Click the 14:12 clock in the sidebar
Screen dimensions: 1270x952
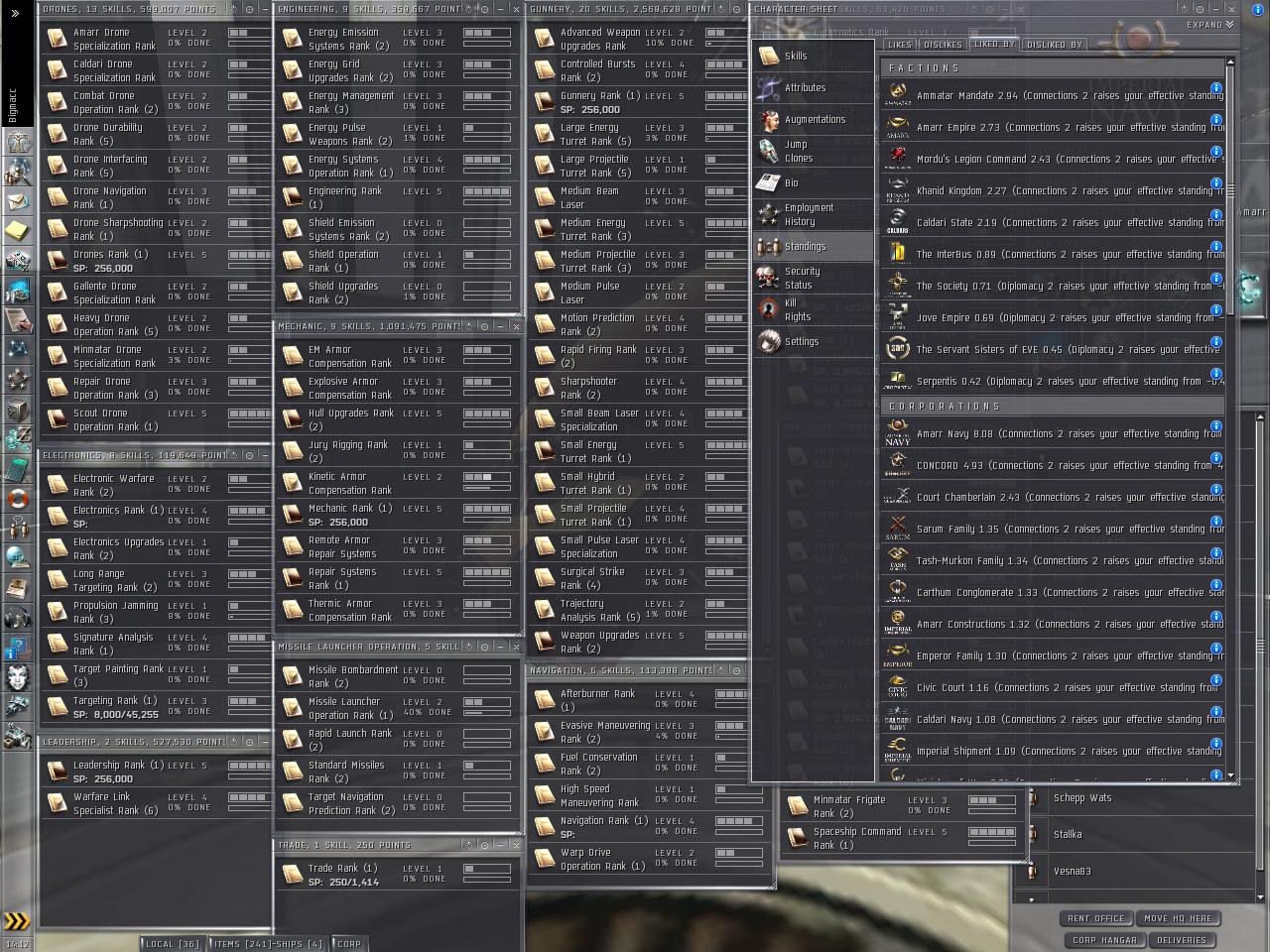coord(17,944)
